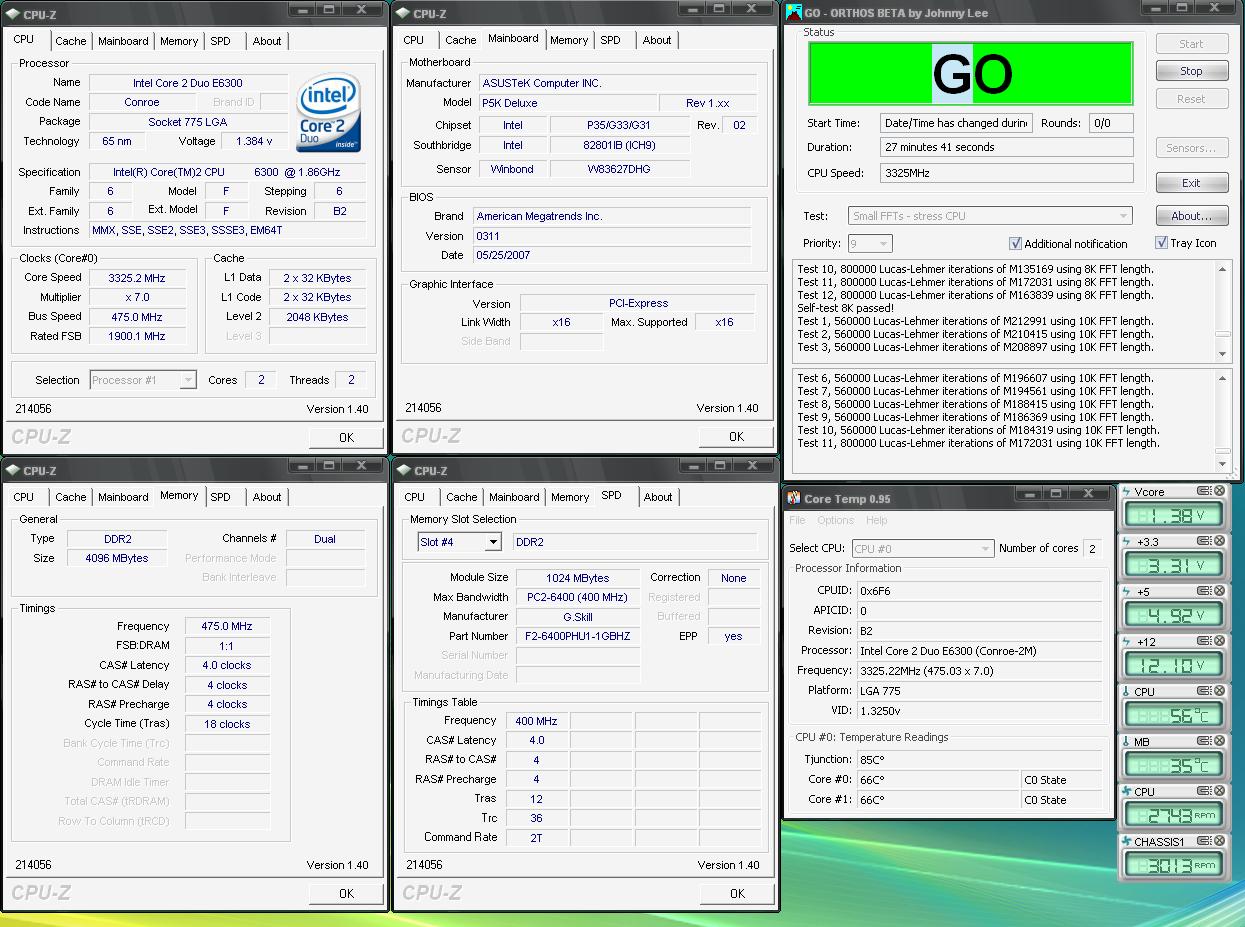Click the ORTHOS title bar icon
1245x927 pixels.
(x=794, y=12)
